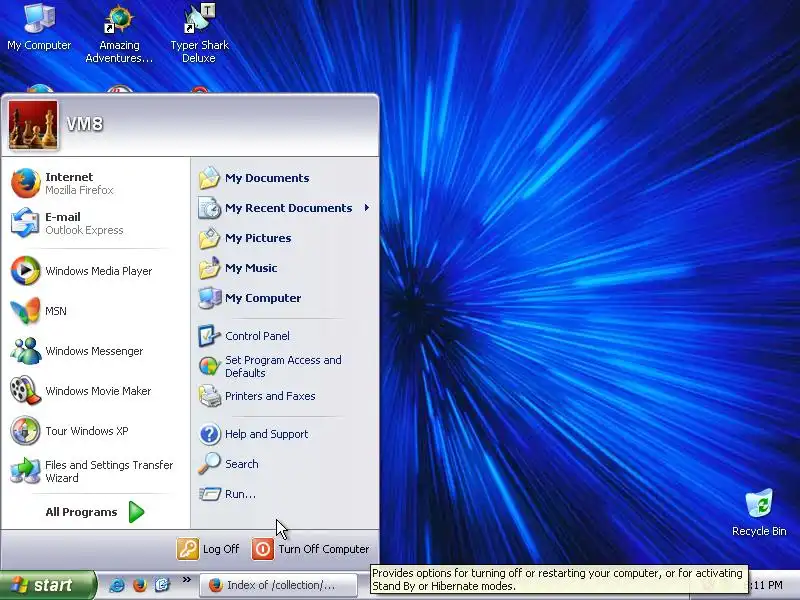Screen dimensions: 800x600
Task: Open Windows Messenger icon
Action: click(x=25, y=351)
